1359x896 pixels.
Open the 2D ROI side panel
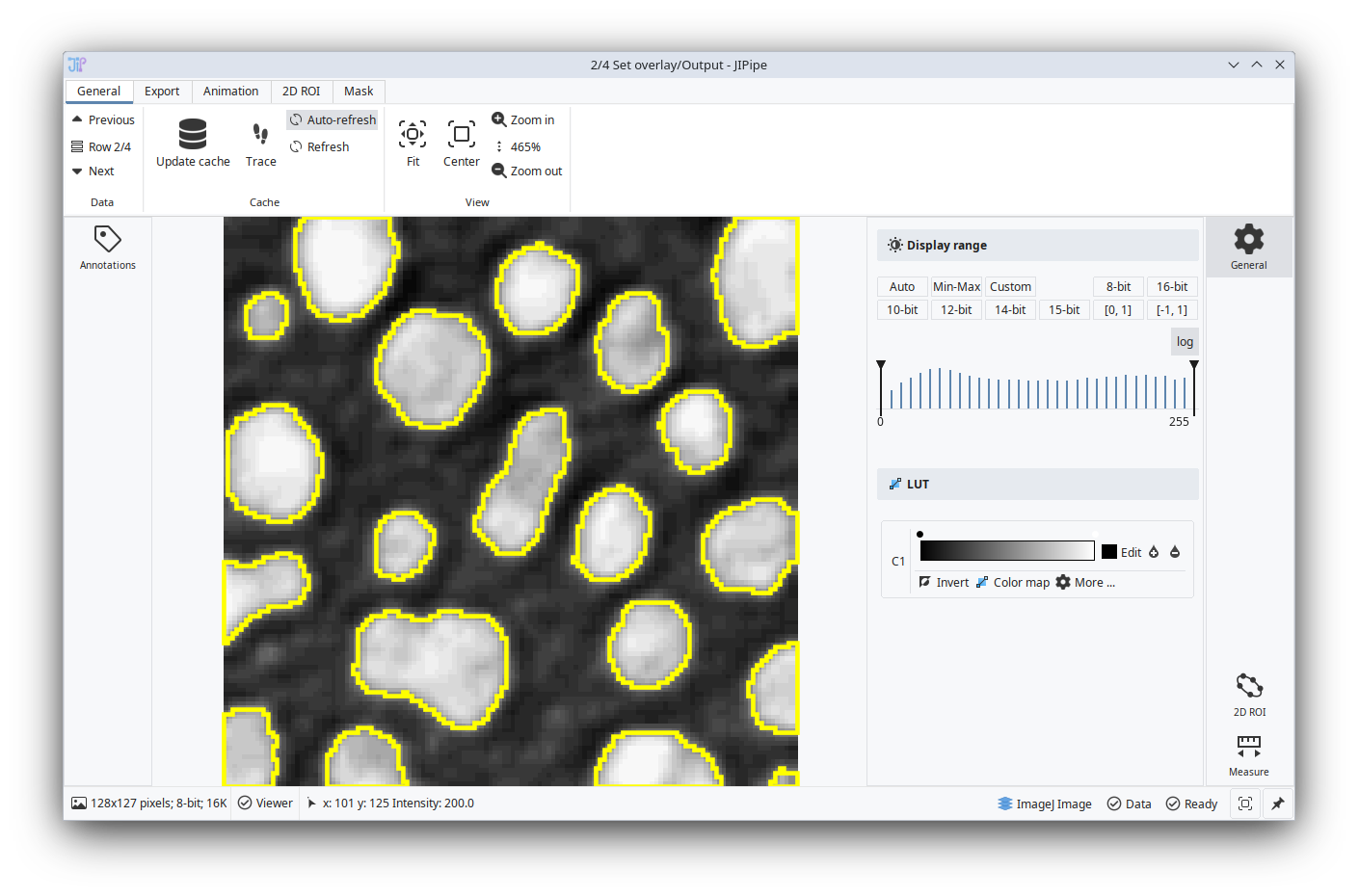point(1249,695)
